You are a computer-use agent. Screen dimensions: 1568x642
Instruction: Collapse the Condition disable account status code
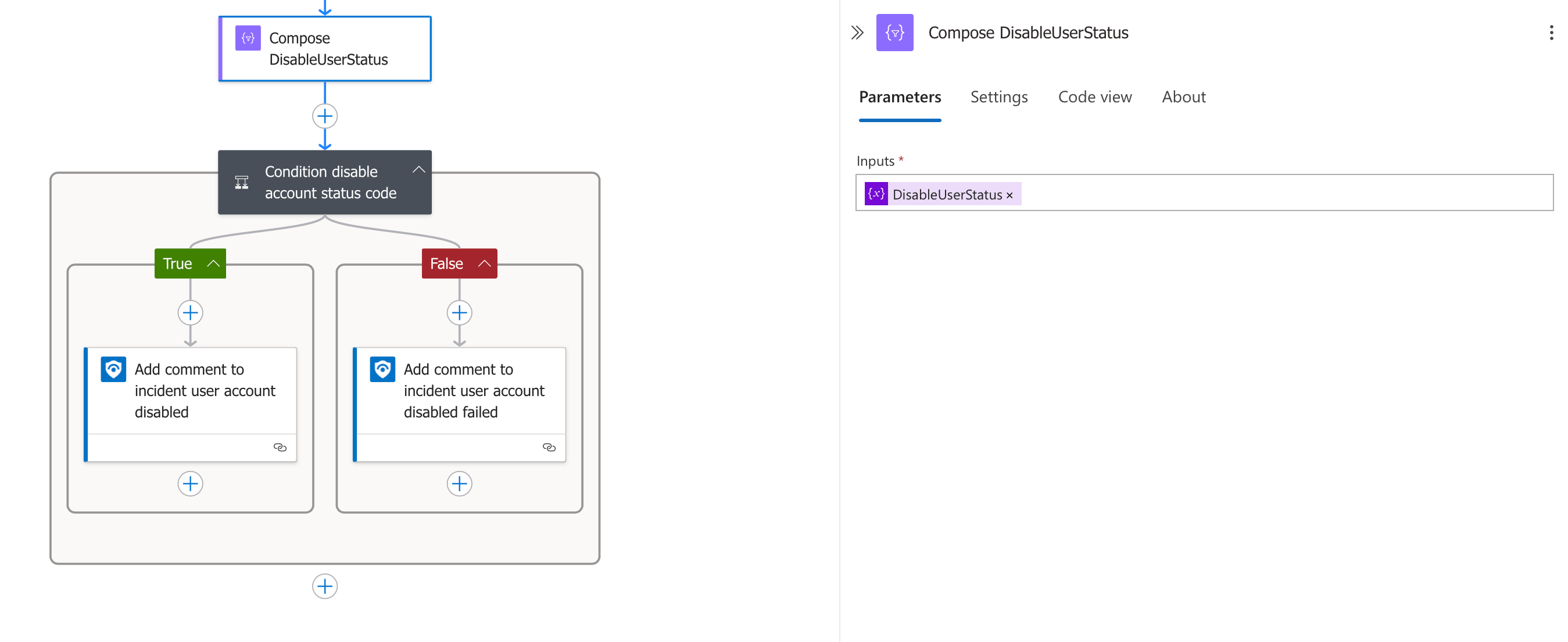click(418, 170)
